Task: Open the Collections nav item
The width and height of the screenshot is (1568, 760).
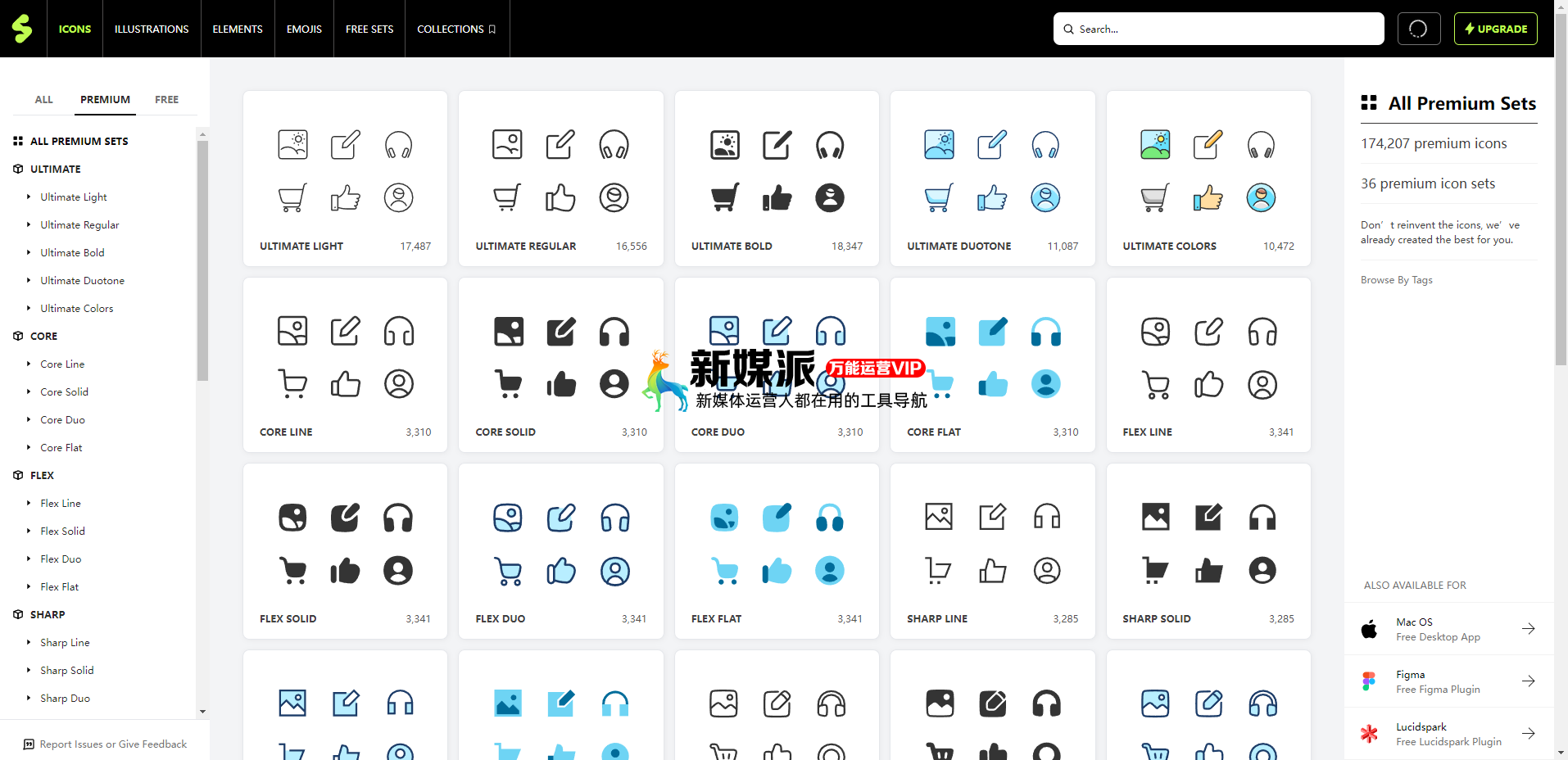Action: 457,29
